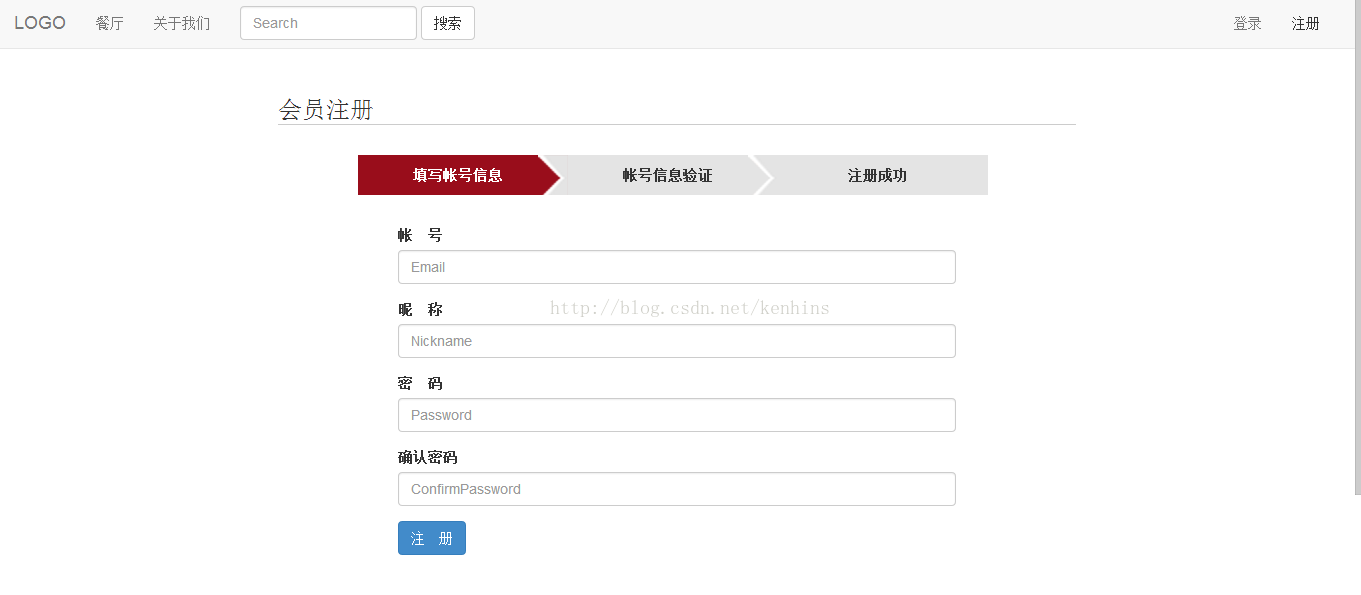1361x595 pixels.
Task: Go to the 登录 login link
Action: tap(1247, 24)
